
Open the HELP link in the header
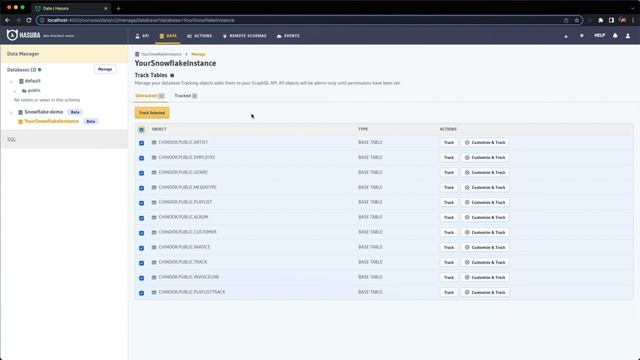[599, 36]
